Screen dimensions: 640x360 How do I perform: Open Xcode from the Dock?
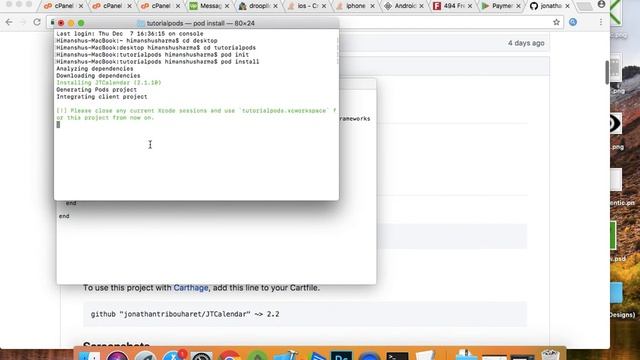(286, 355)
